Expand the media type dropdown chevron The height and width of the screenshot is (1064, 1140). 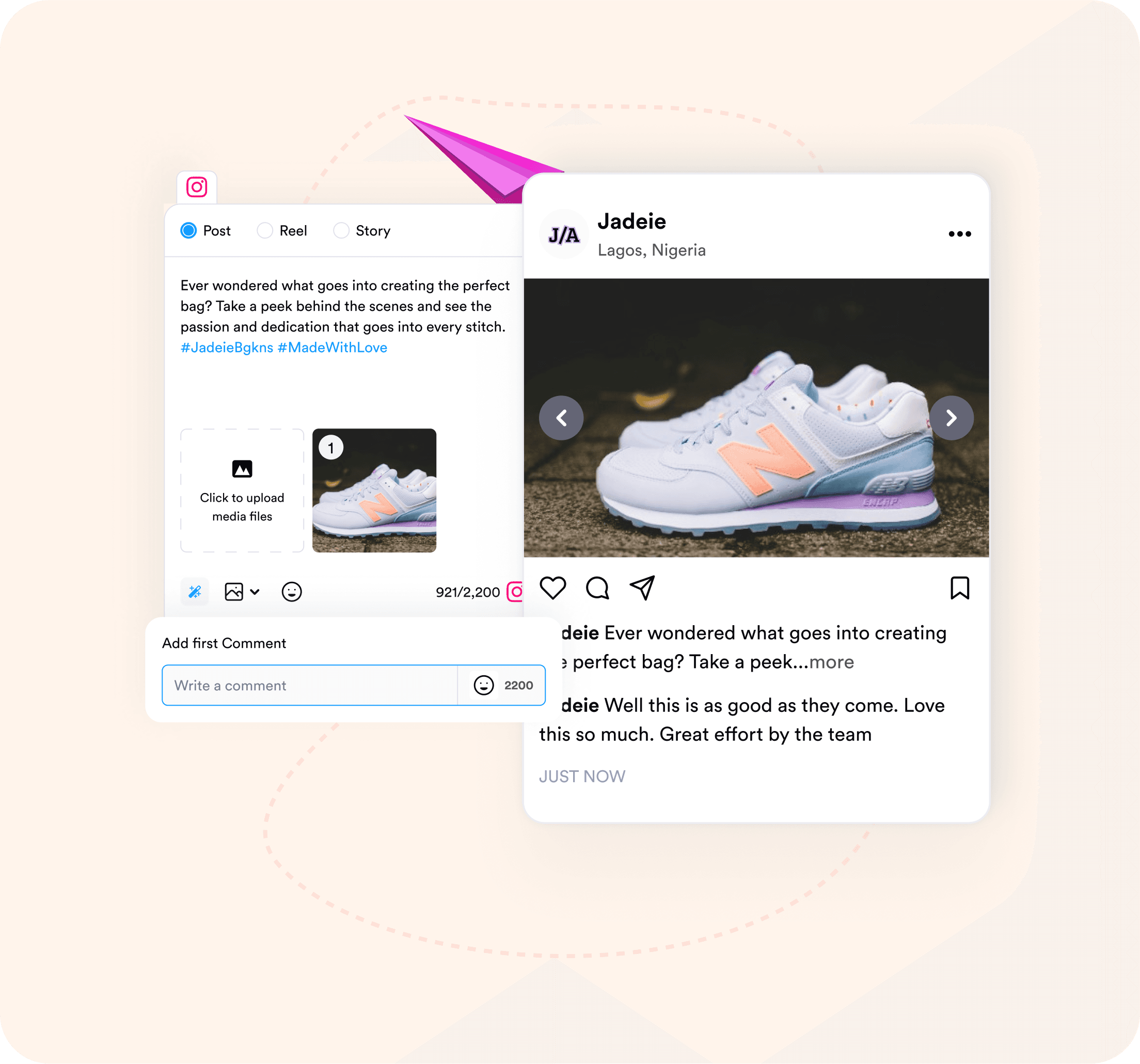(x=255, y=592)
